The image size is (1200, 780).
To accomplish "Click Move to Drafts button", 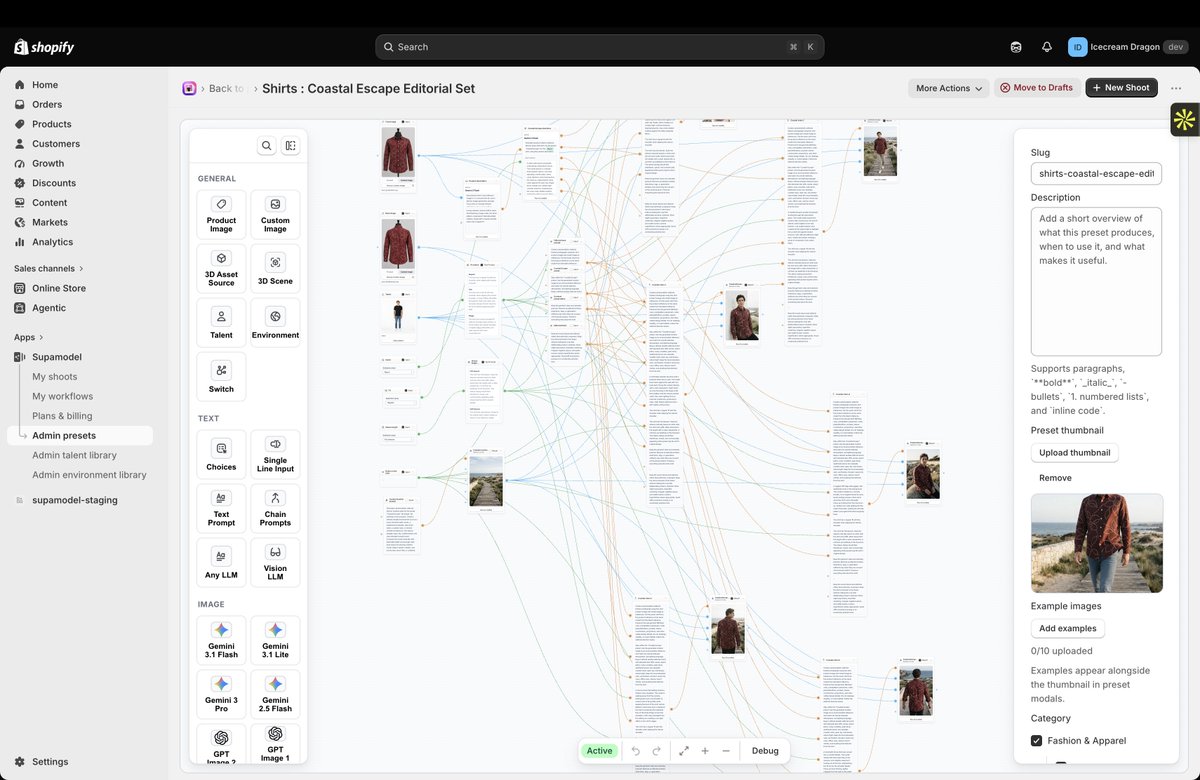I will click(x=1036, y=88).
